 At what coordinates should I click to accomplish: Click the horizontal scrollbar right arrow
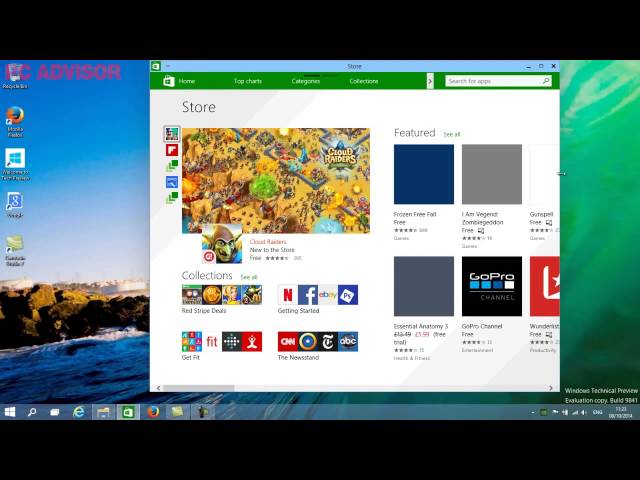[x=551, y=388]
